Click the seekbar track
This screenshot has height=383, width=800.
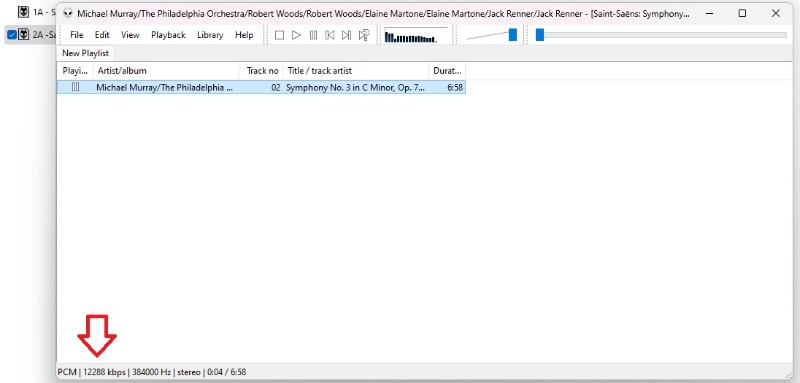pyautogui.click(x=661, y=35)
